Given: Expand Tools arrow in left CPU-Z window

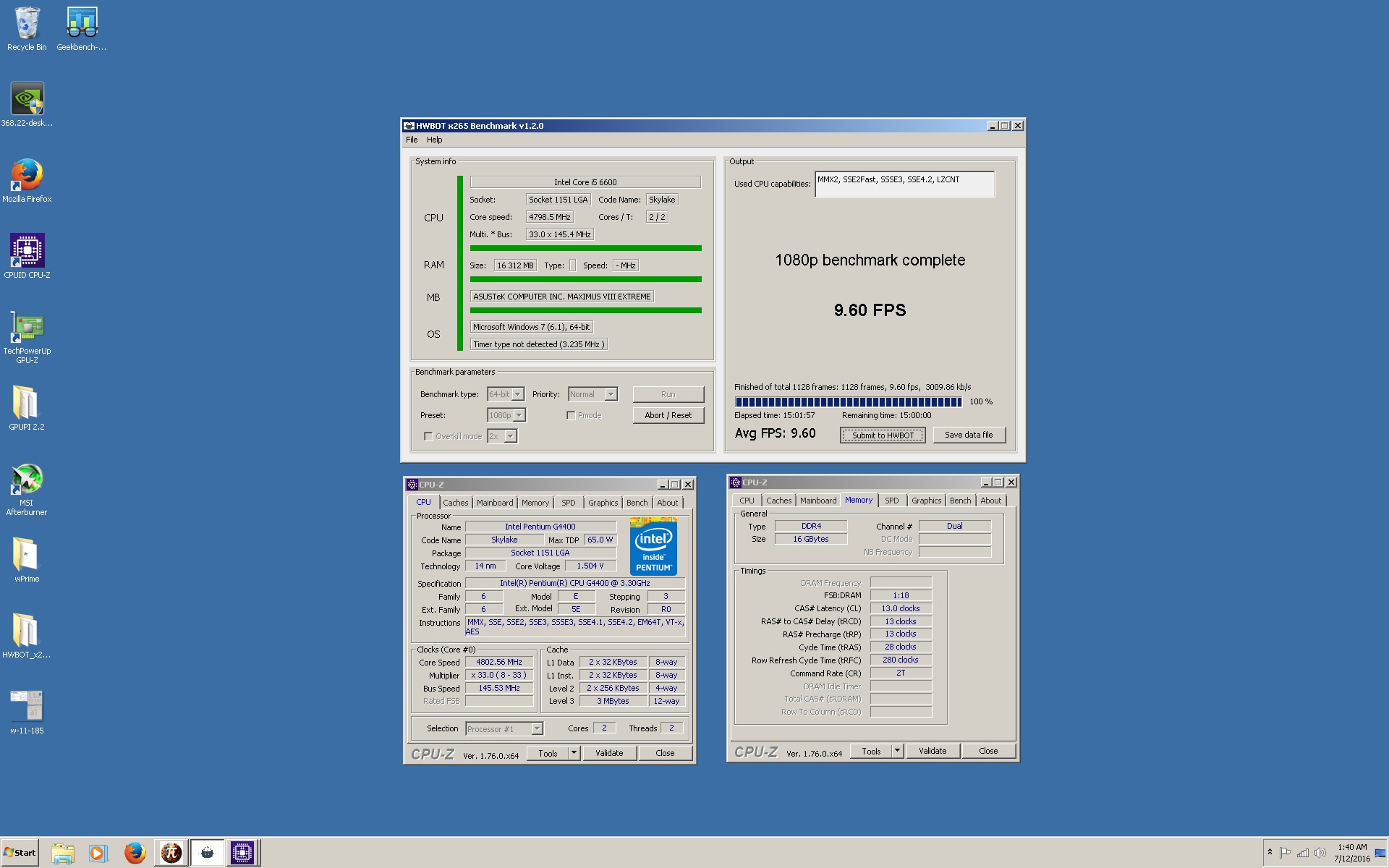Looking at the screenshot, I should [574, 753].
